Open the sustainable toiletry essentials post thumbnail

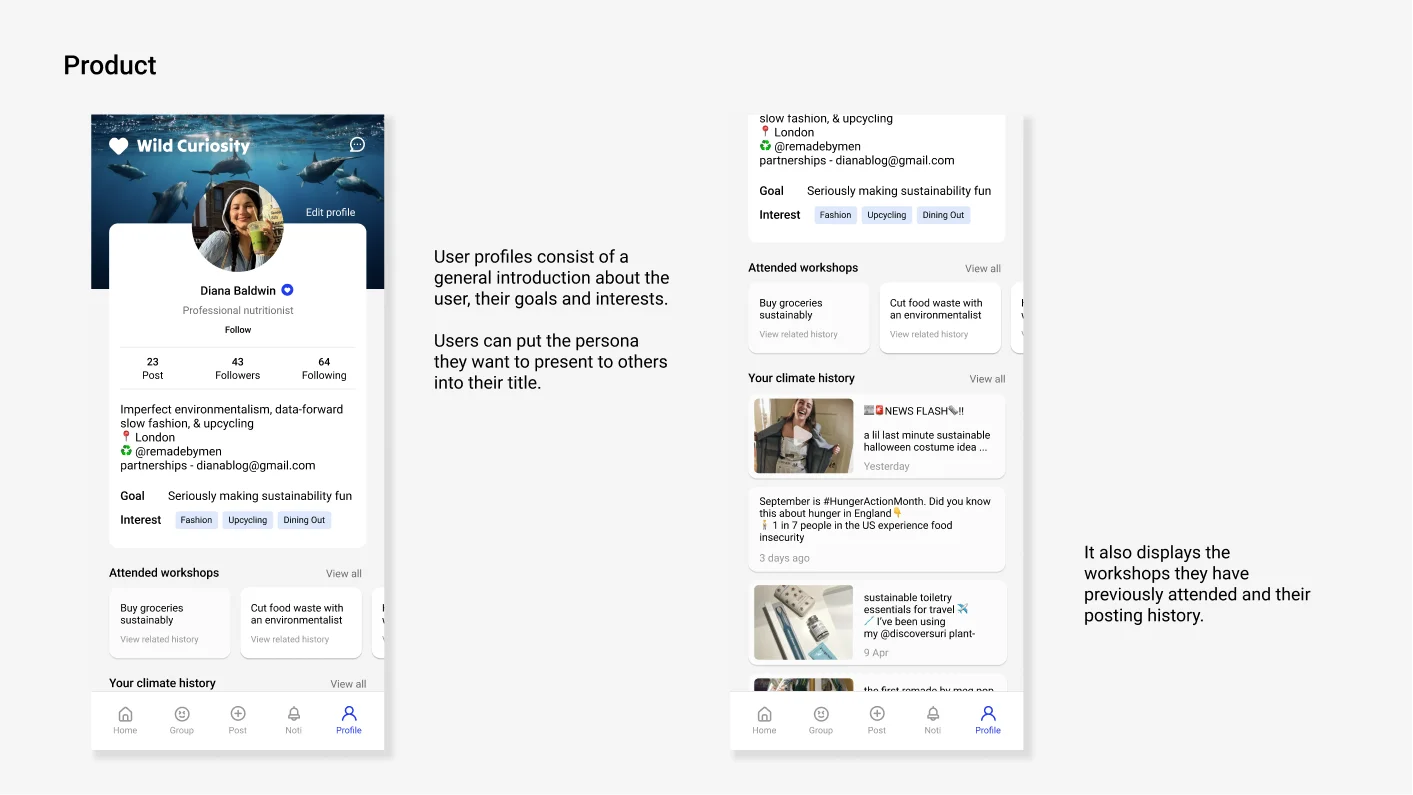[x=803, y=623]
